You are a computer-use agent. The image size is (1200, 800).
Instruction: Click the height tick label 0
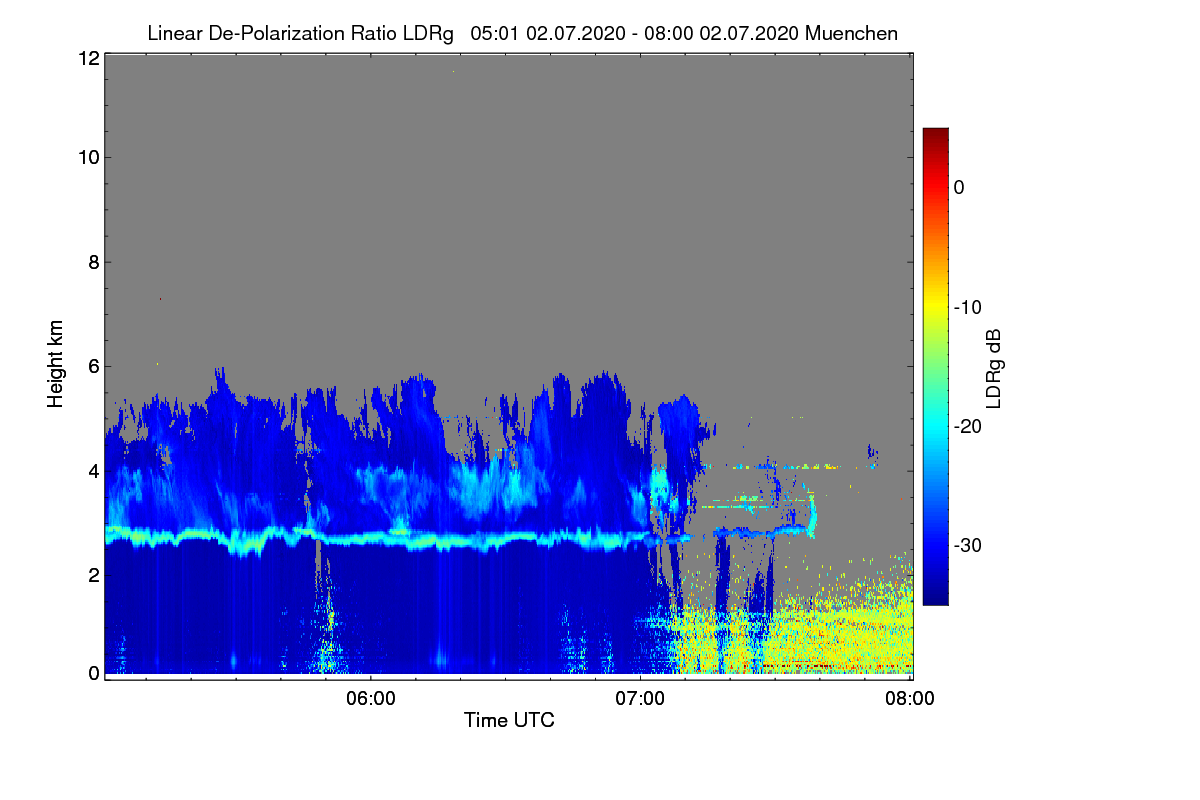tap(93, 673)
